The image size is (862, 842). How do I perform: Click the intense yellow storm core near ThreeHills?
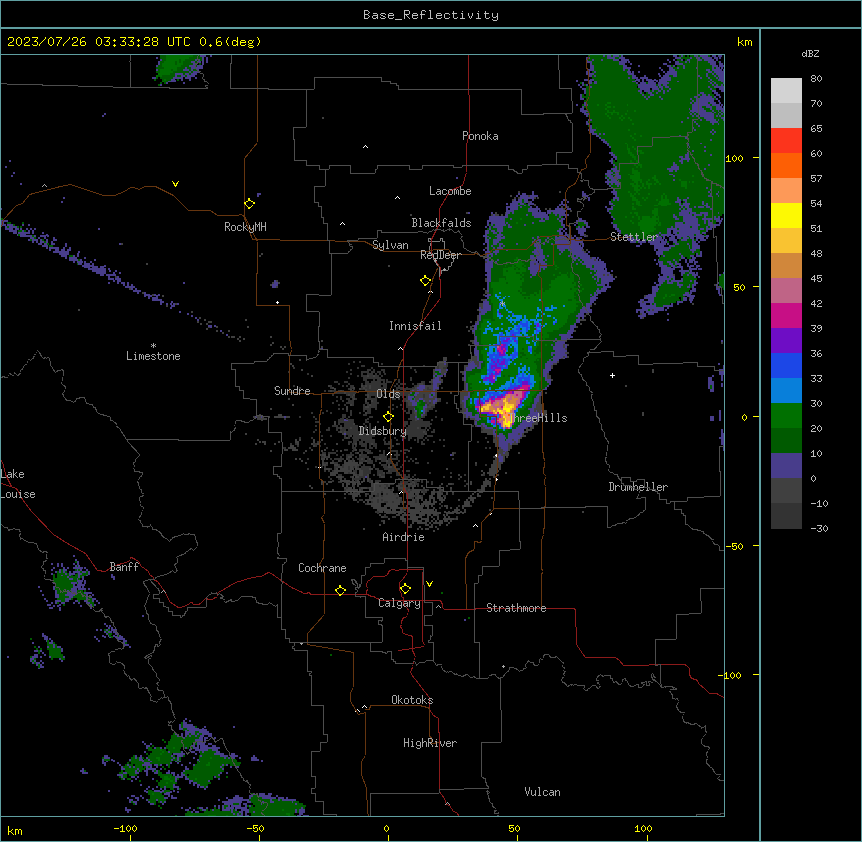tap(502, 407)
